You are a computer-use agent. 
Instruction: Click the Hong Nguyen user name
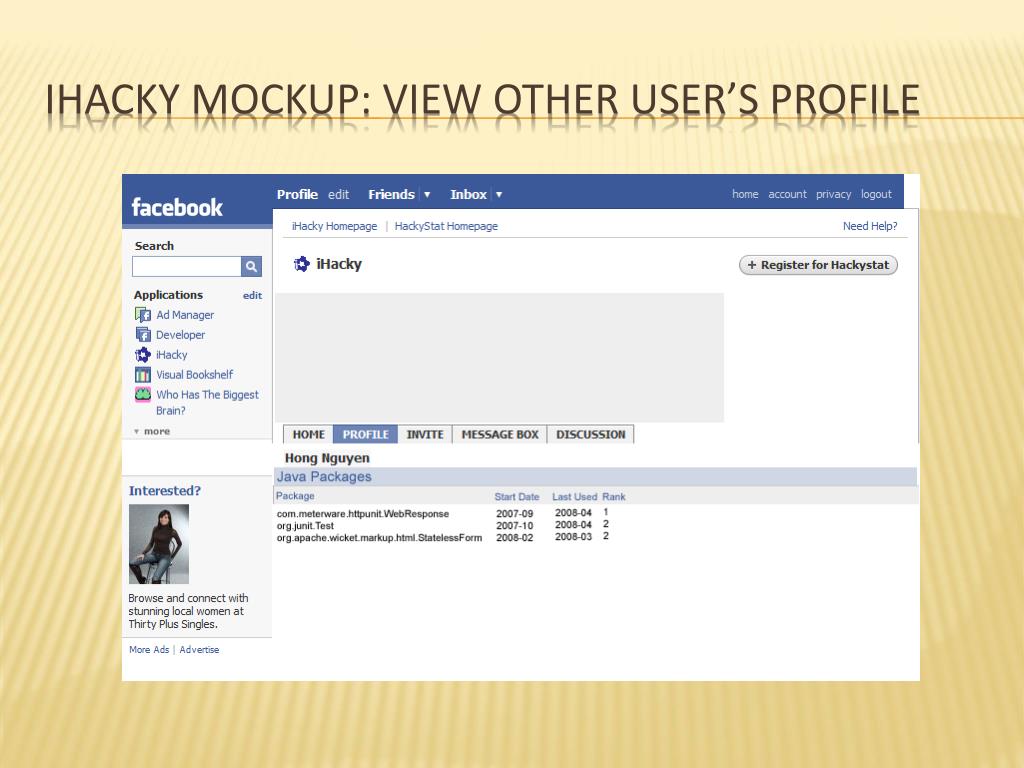click(x=327, y=458)
